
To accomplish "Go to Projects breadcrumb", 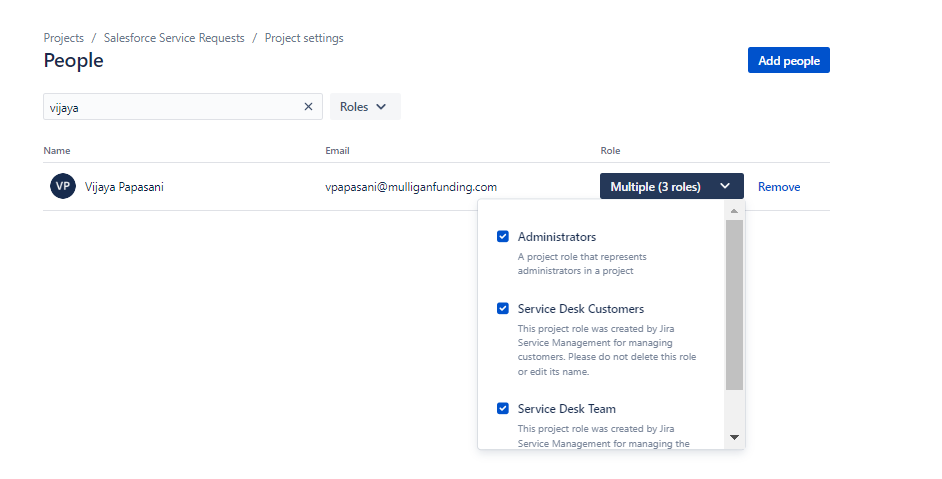I will pyautogui.click(x=64, y=38).
